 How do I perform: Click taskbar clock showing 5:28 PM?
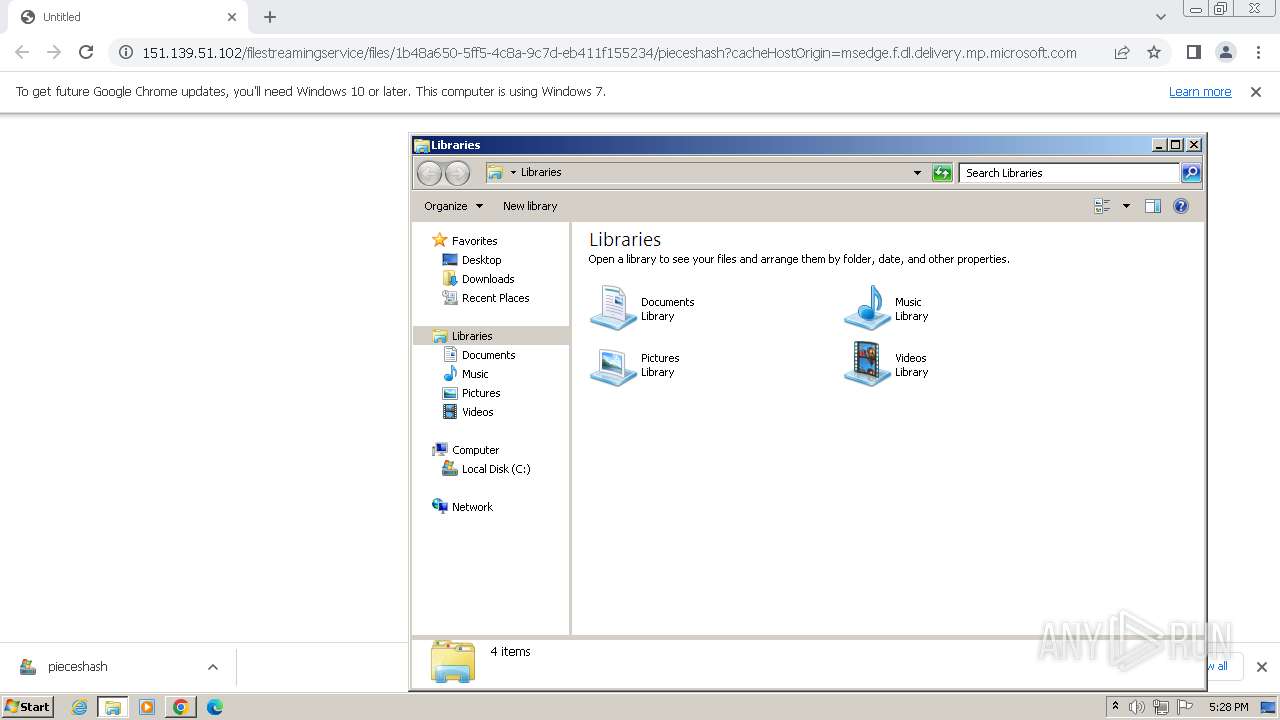pos(1228,707)
